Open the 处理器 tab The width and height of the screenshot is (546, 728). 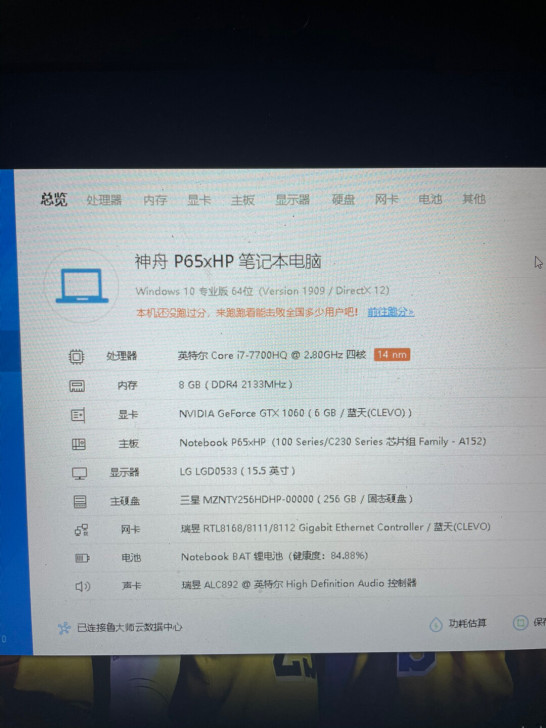[x=104, y=200]
